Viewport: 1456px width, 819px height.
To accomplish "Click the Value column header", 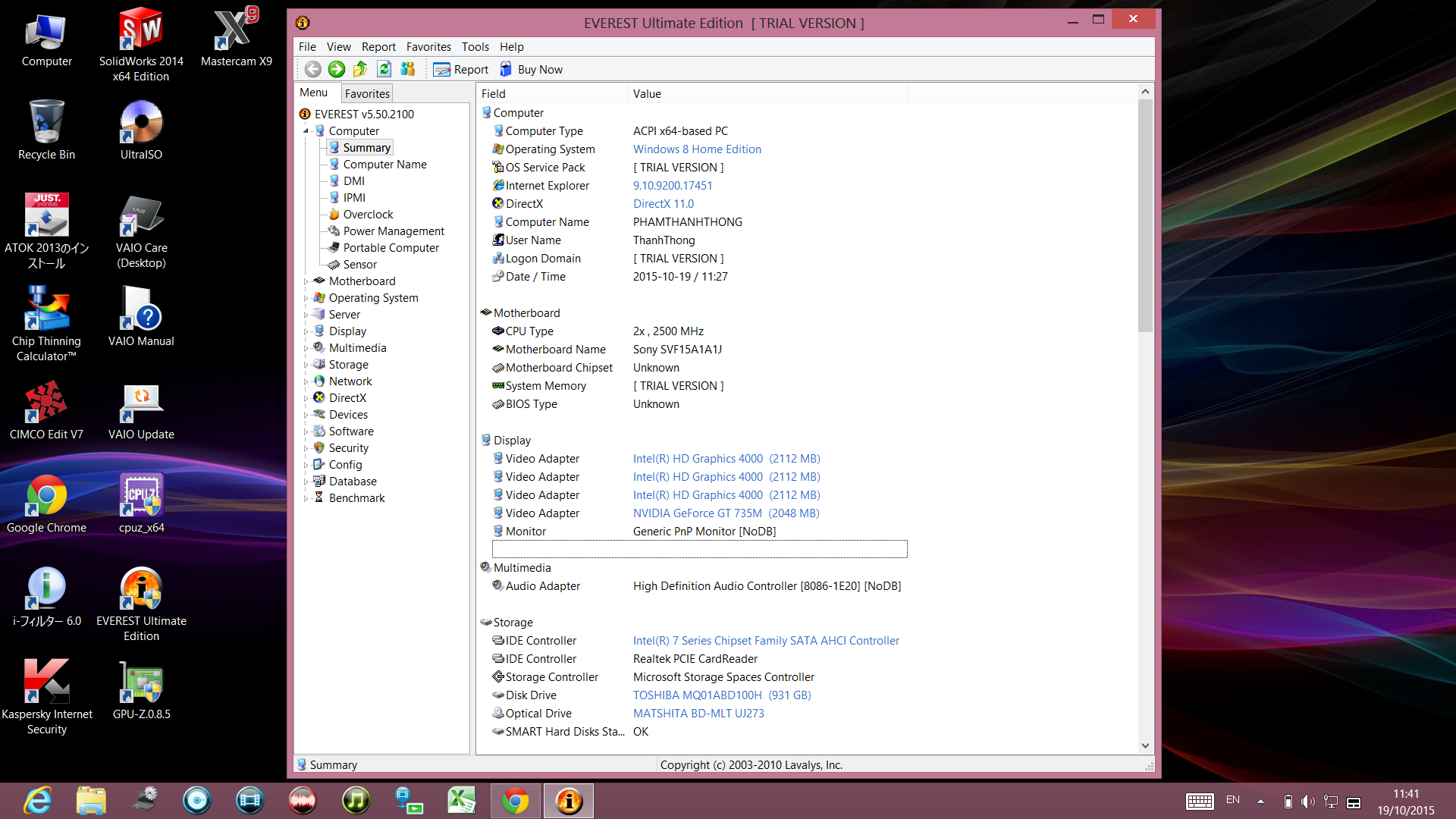I will click(x=768, y=94).
